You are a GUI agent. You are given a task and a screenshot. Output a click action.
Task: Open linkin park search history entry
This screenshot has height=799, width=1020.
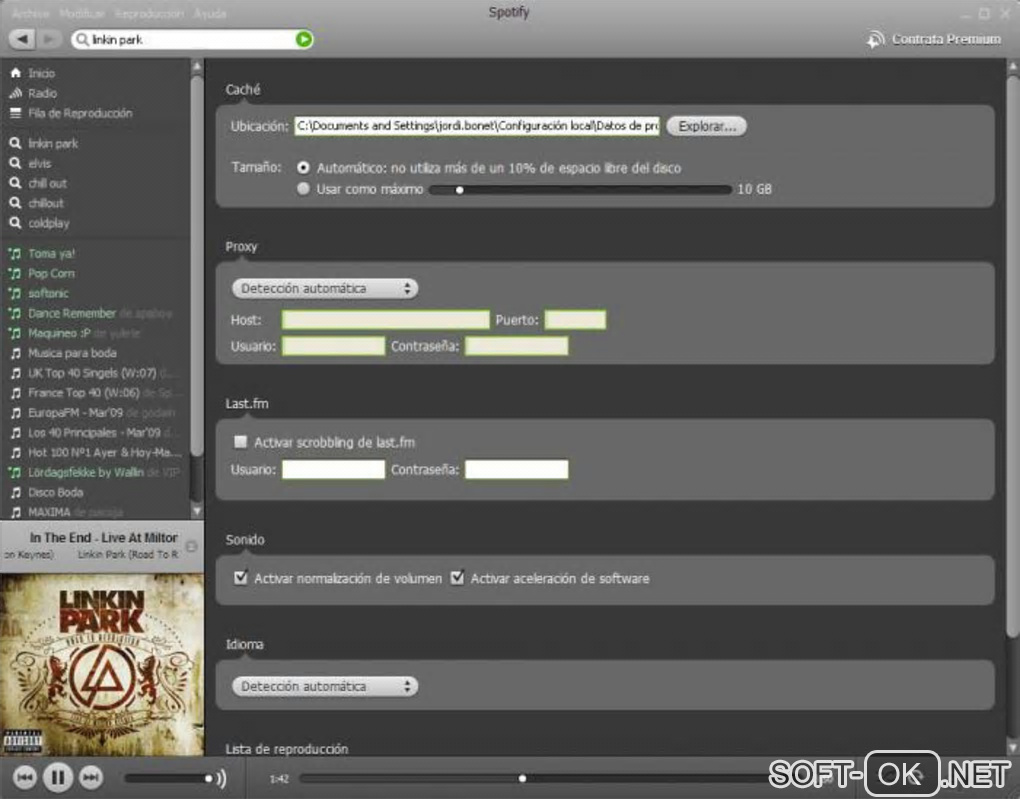44,143
